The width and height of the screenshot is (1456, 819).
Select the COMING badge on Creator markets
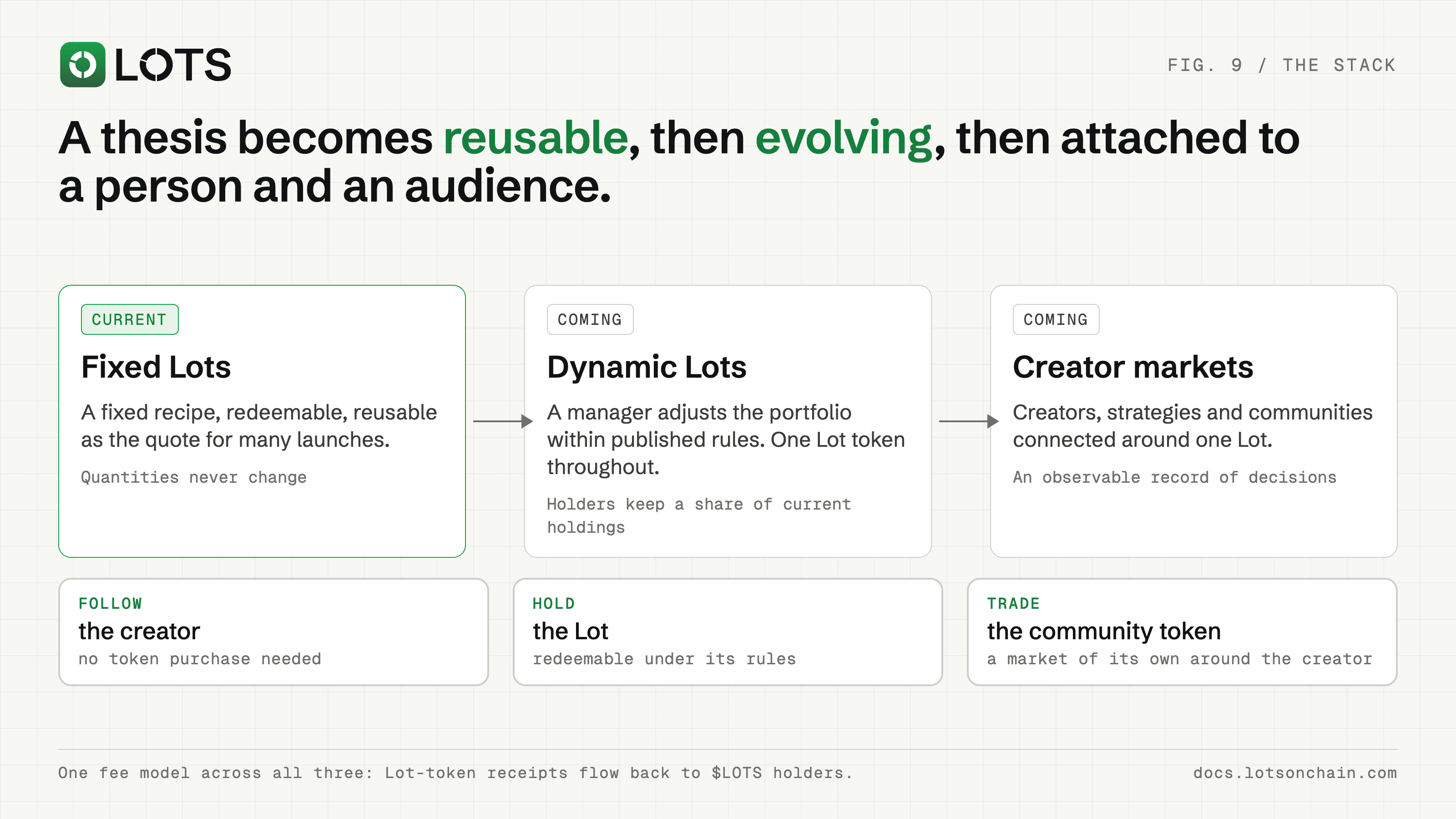[x=1055, y=319]
